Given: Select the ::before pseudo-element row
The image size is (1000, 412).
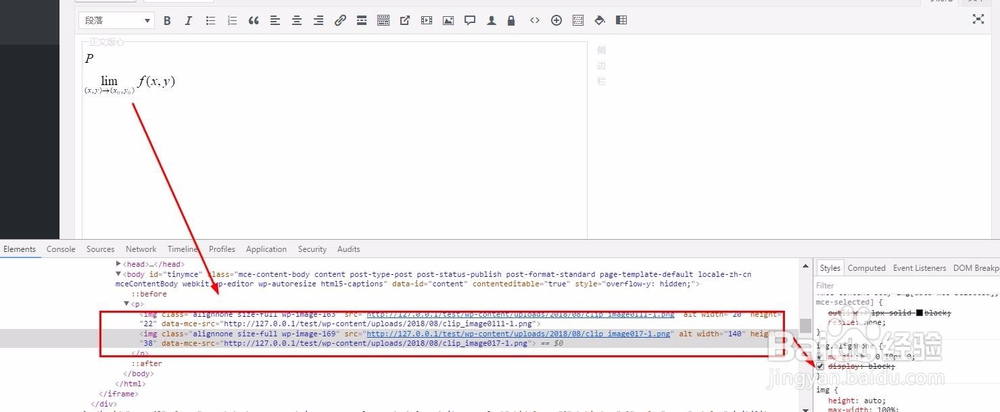Looking at the screenshot, I should 149,293.
